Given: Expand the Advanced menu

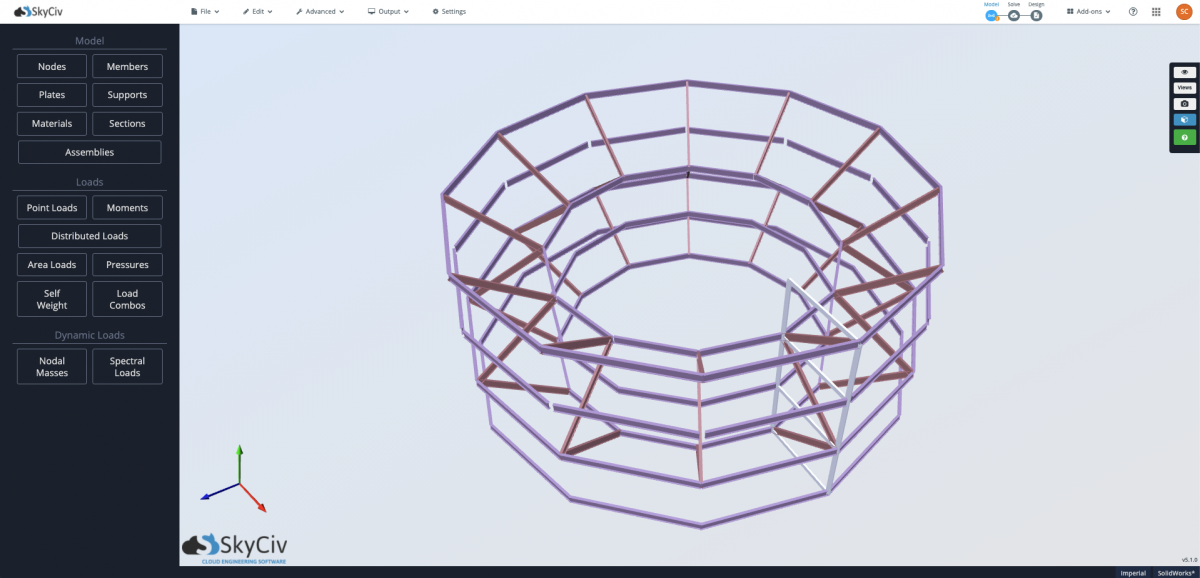Looking at the screenshot, I should click(319, 11).
